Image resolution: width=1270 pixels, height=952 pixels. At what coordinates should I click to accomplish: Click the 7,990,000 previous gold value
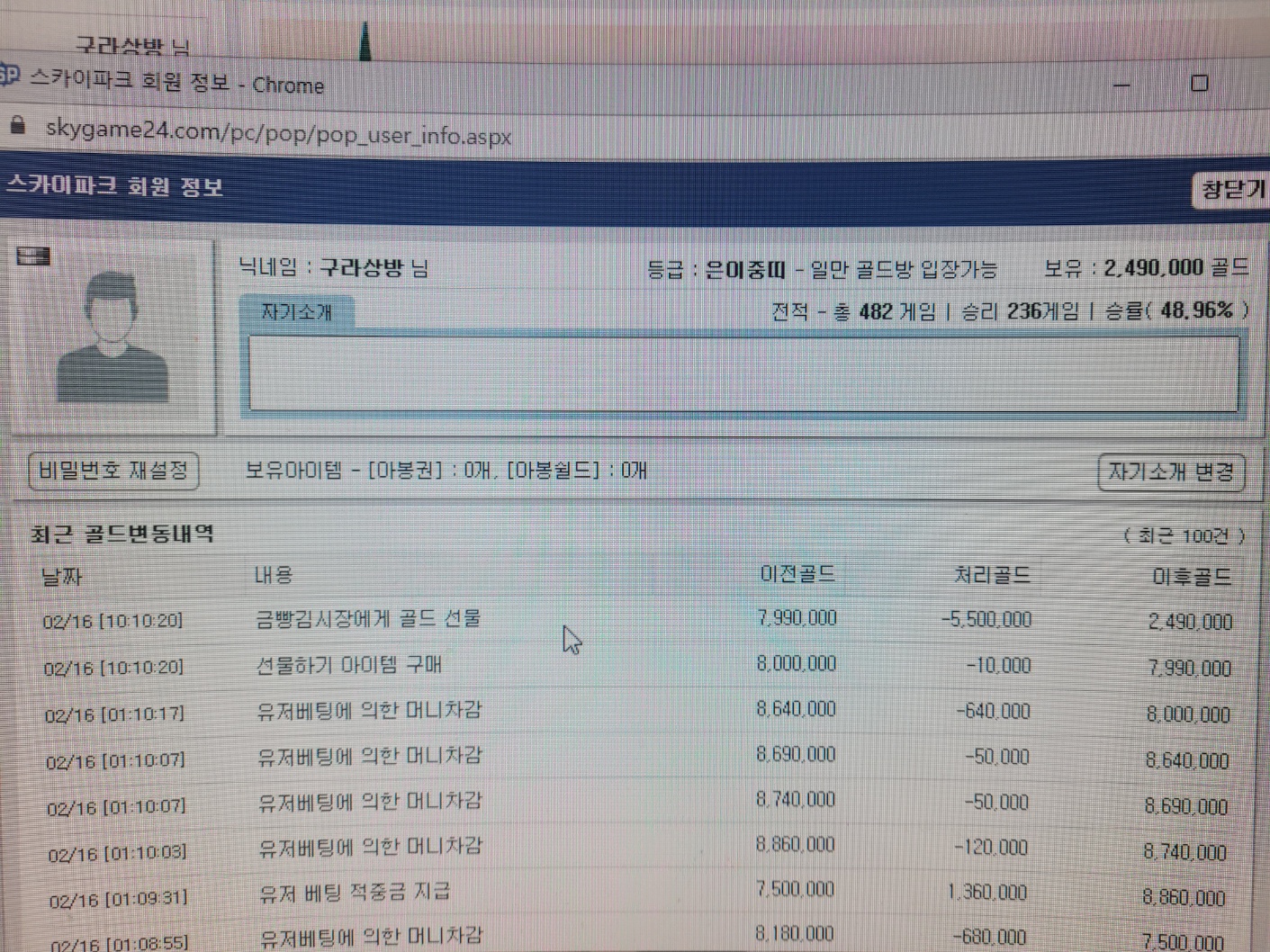[797, 618]
